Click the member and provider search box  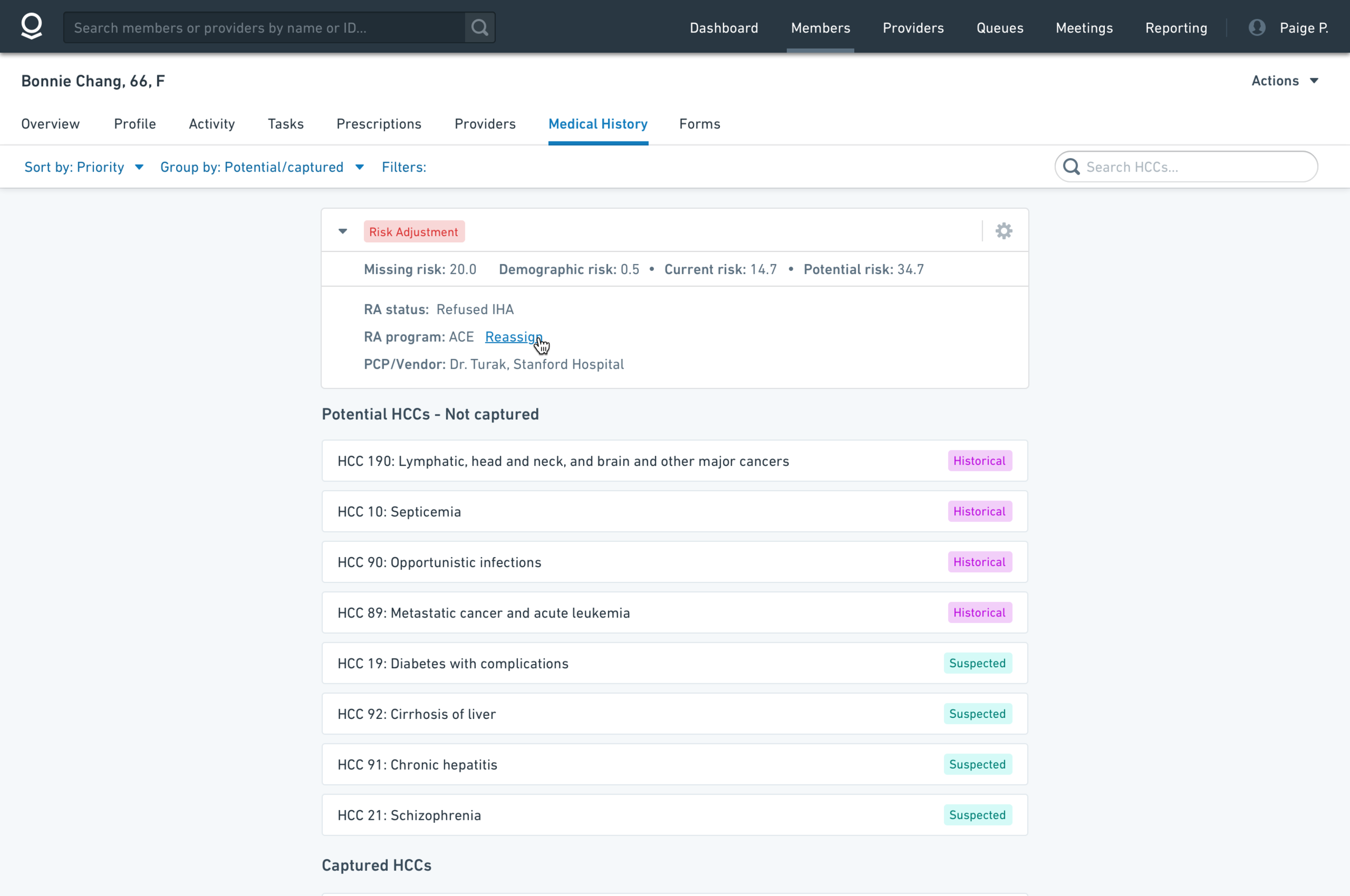point(263,28)
